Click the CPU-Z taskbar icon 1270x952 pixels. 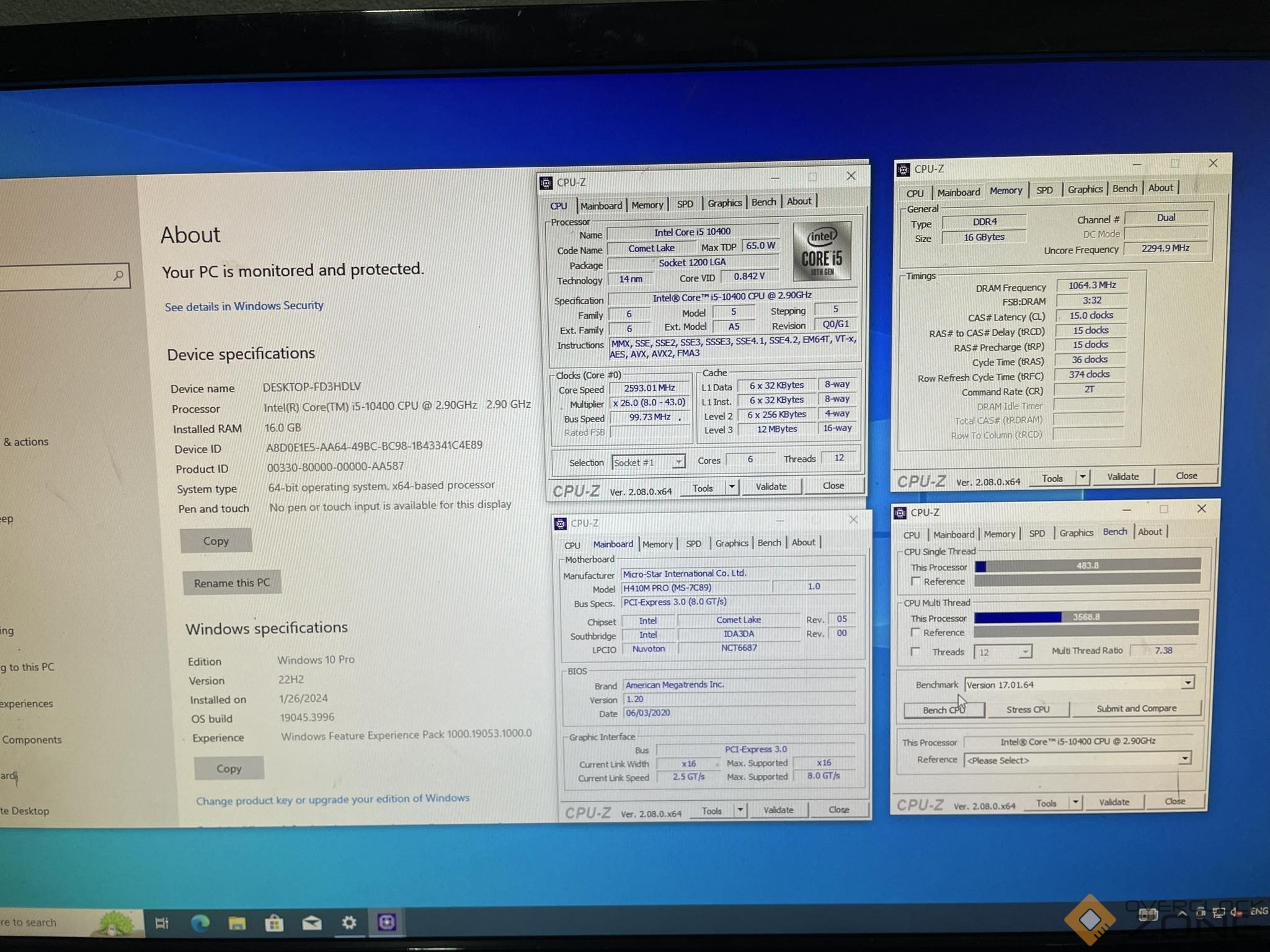coord(386,922)
